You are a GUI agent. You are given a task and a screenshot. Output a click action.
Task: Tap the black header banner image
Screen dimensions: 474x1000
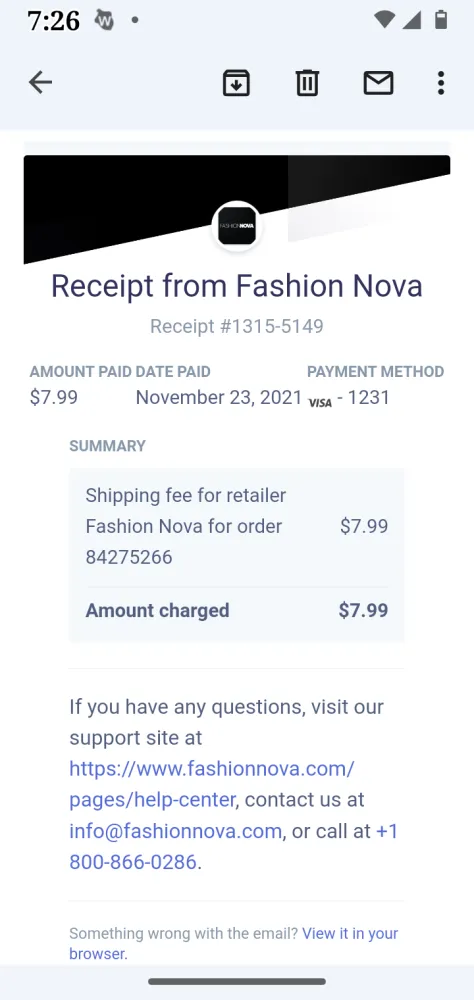click(237, 209)
